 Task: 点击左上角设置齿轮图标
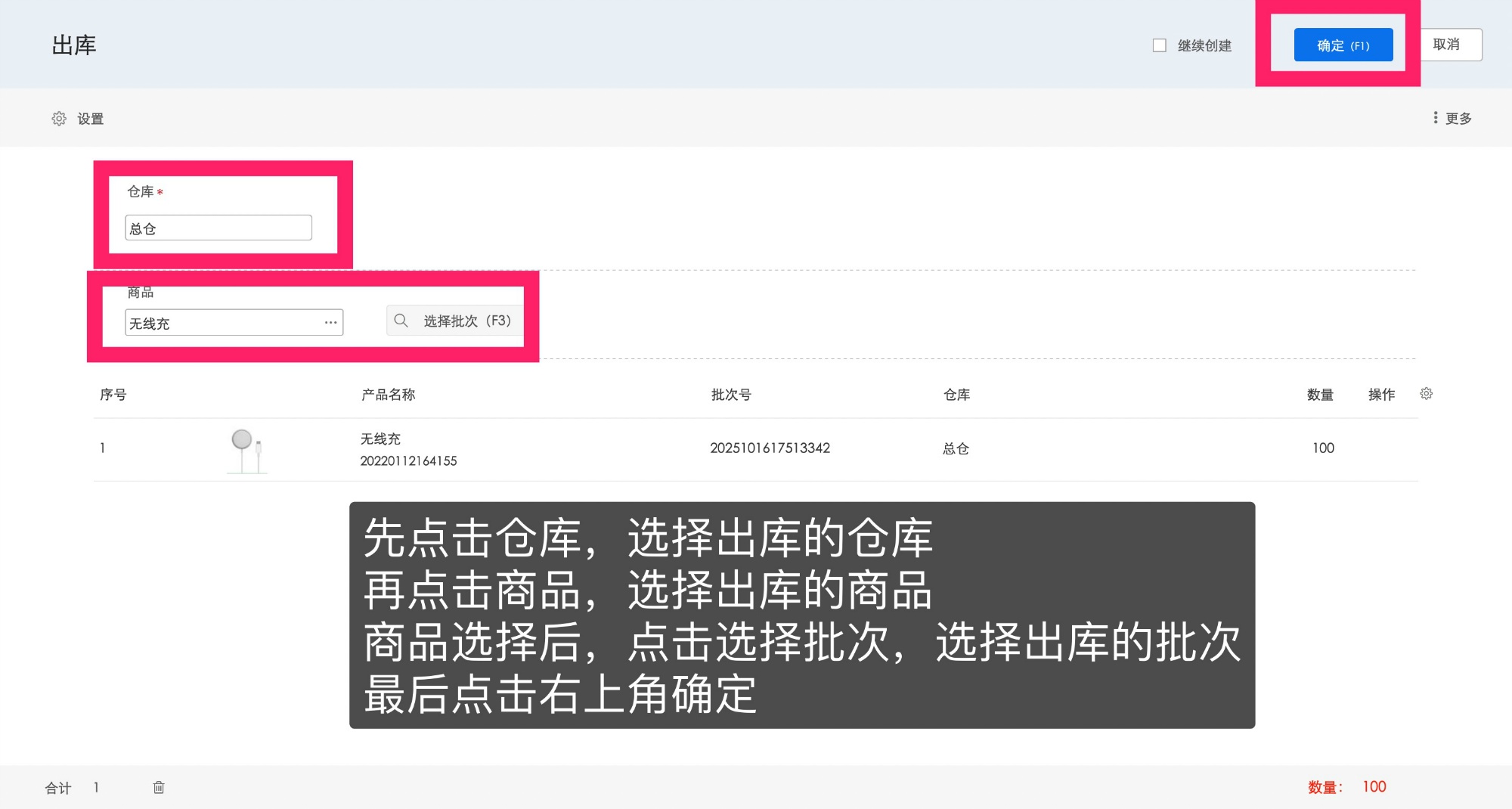(x=60, y=118)
